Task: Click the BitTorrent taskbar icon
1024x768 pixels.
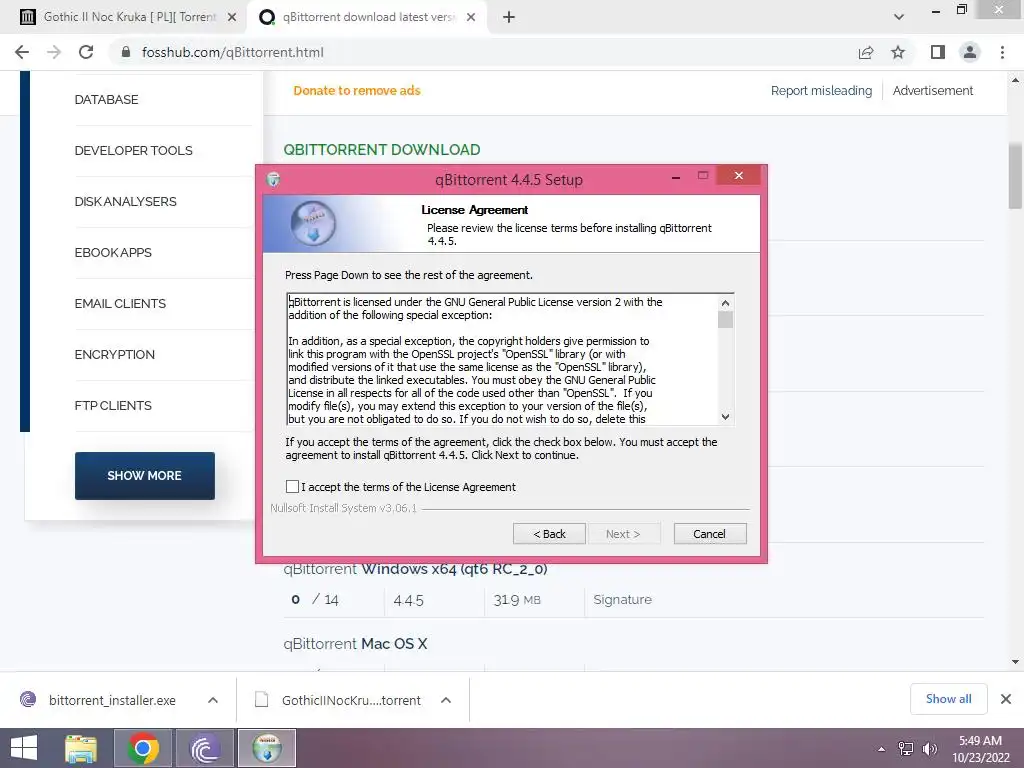Action: click(x=204, y=748)
